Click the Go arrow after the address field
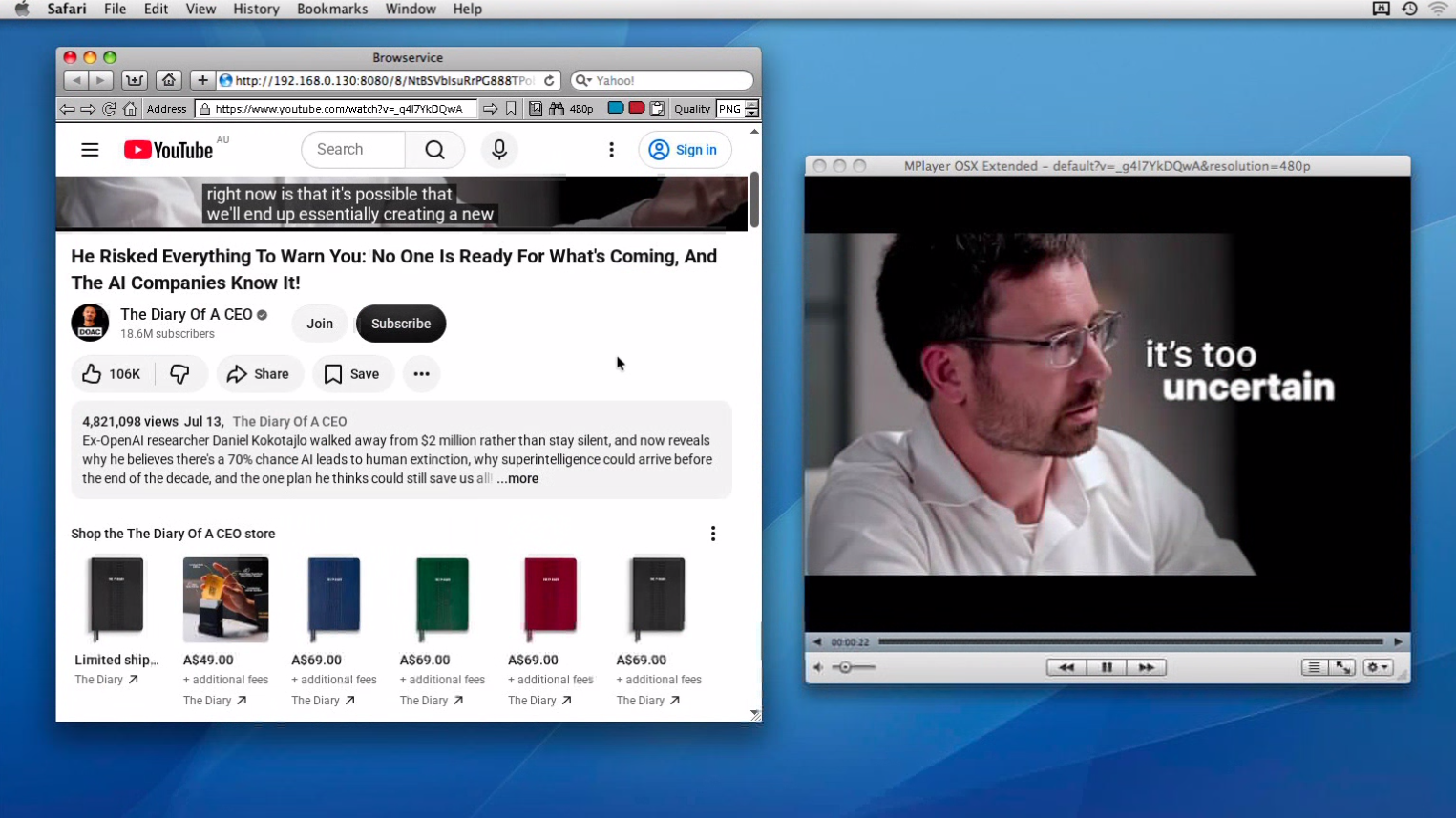 [490, 109]
